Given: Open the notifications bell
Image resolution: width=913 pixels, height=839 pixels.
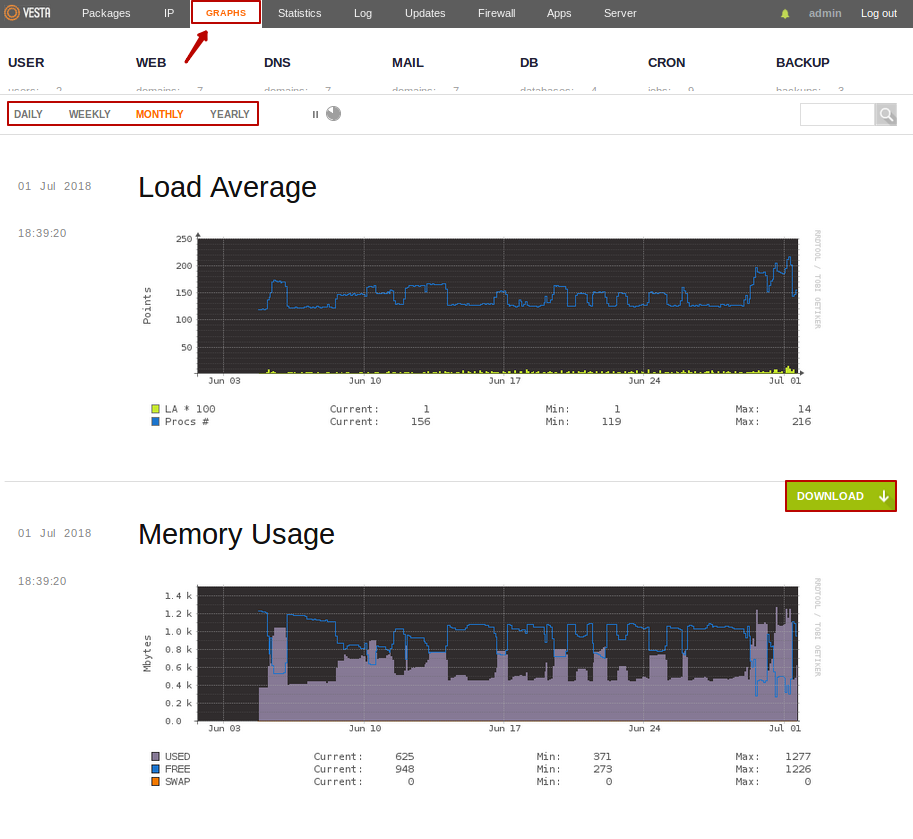Looking at the screenshot, I should pyautogui.click(x=785, y=14).
